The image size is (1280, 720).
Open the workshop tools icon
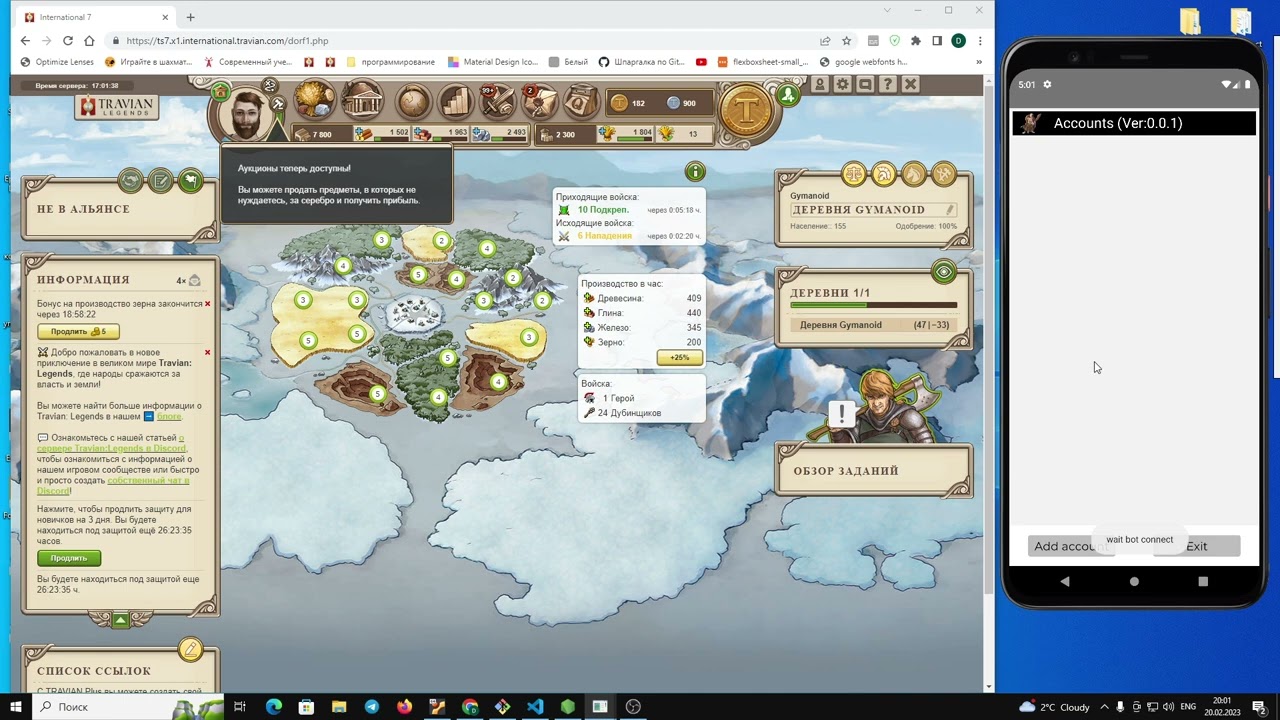point(944,175)
